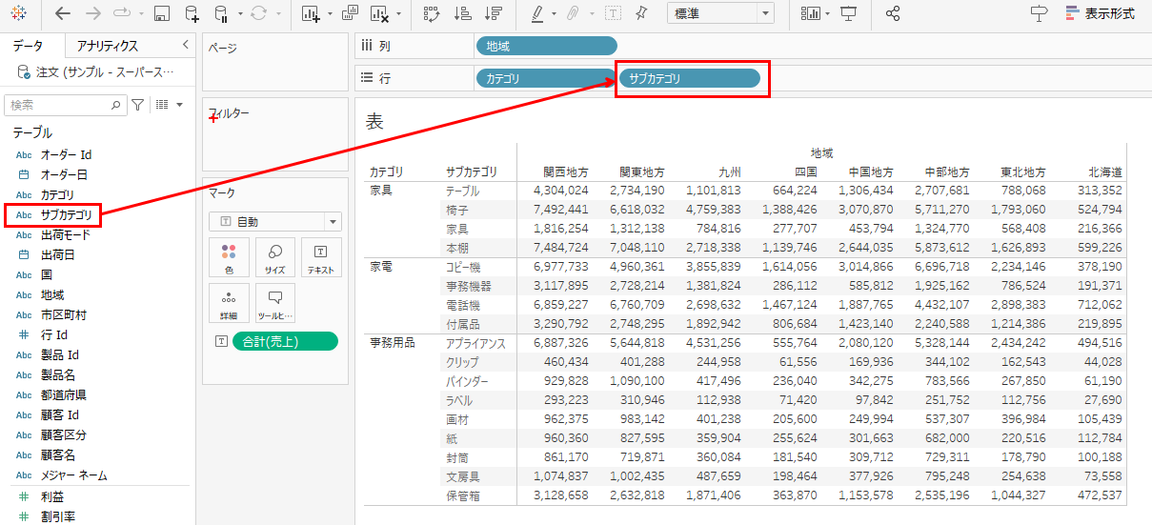Click the 北海道 column header
The height and width of the screenshot is (525, 1152).
click(1105, 173)
